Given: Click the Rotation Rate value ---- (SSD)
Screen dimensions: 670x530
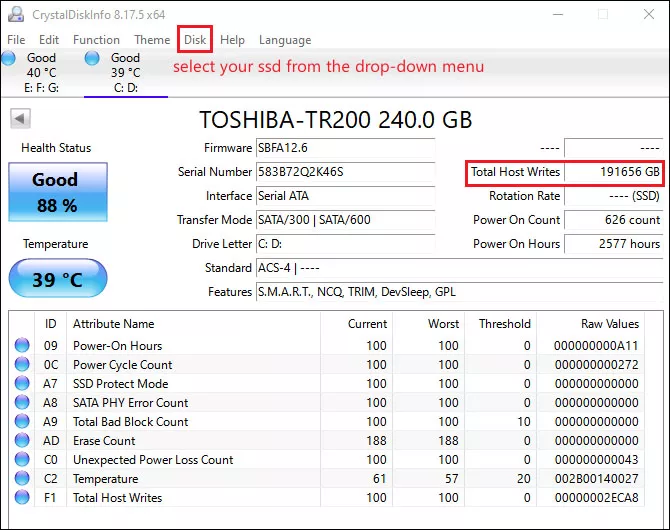Looking at the screenshot, I should (614, 196).
